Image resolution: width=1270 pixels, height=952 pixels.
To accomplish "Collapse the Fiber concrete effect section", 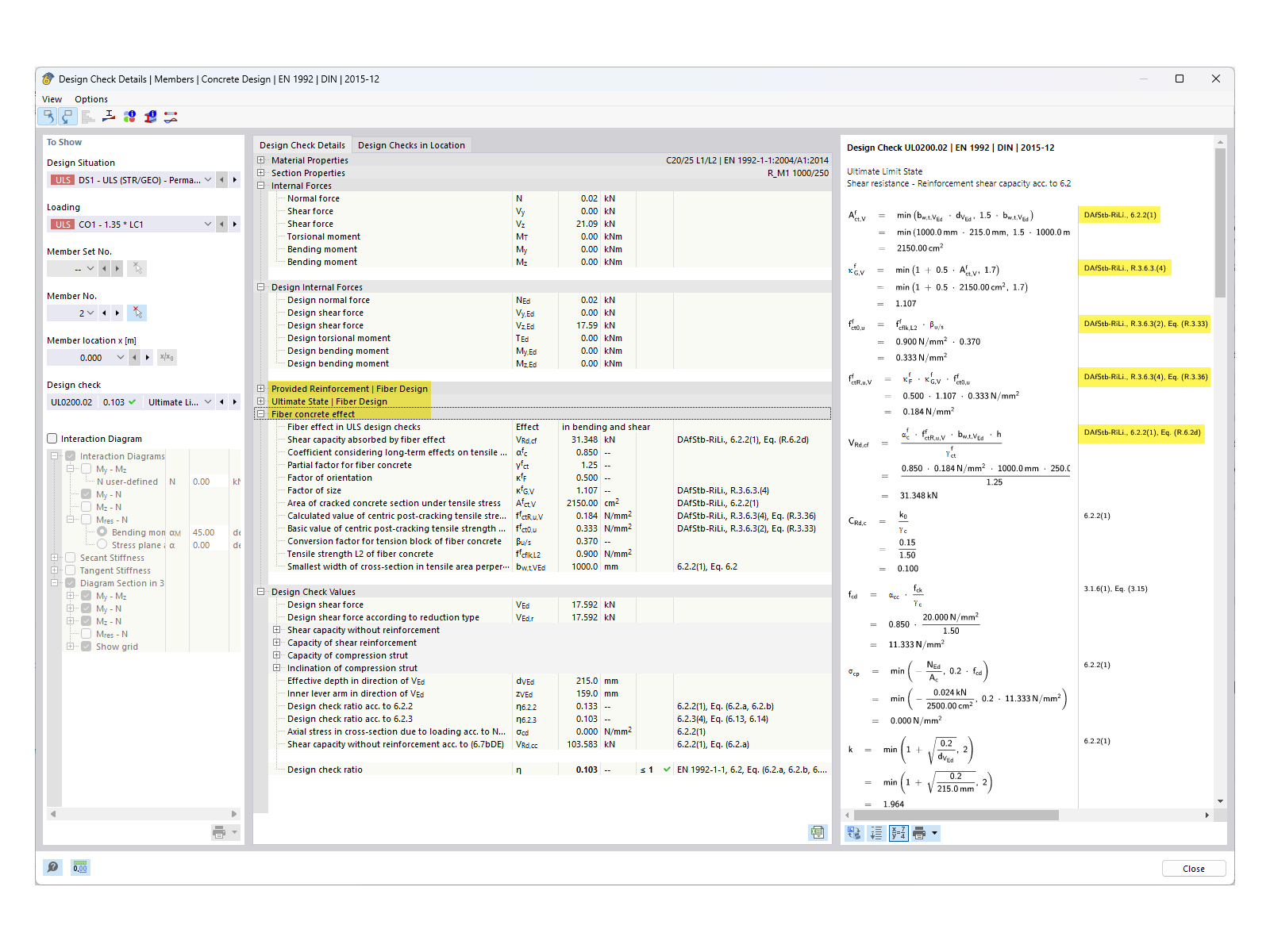I will [x=260, y=413].
